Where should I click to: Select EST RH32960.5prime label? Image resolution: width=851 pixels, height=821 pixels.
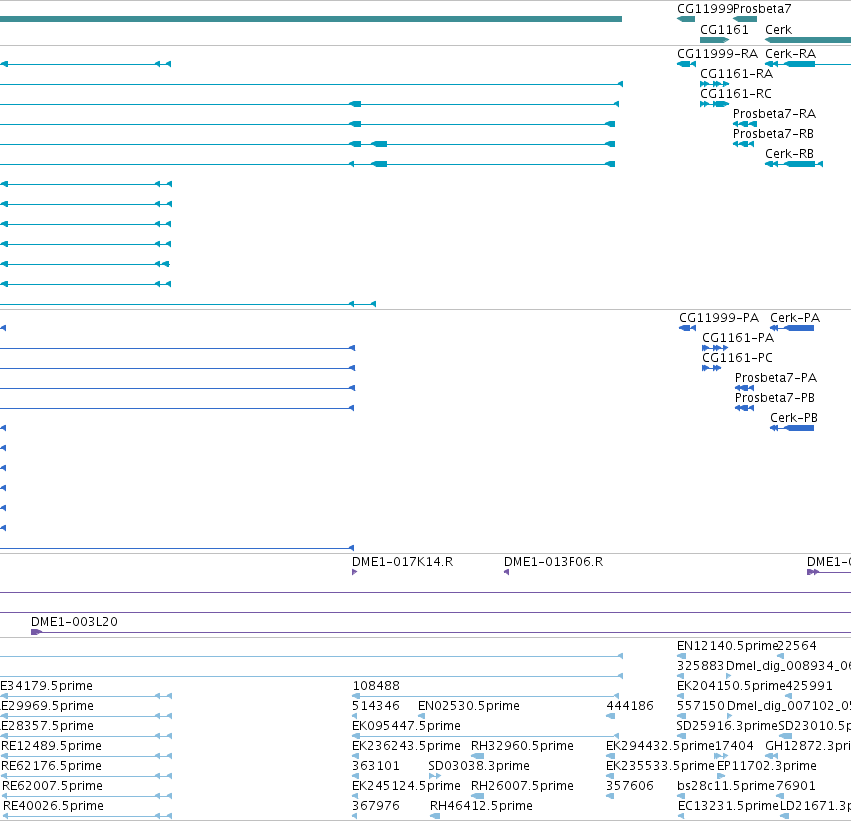click(522, 746)
